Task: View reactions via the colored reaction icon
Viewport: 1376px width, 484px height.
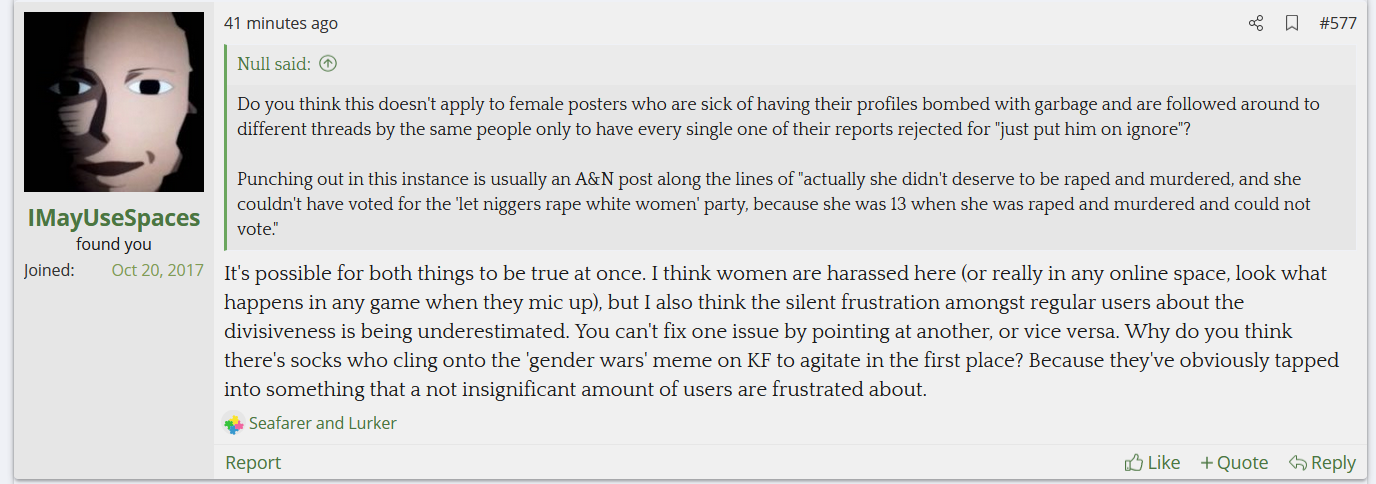Action: click(234, 424)
